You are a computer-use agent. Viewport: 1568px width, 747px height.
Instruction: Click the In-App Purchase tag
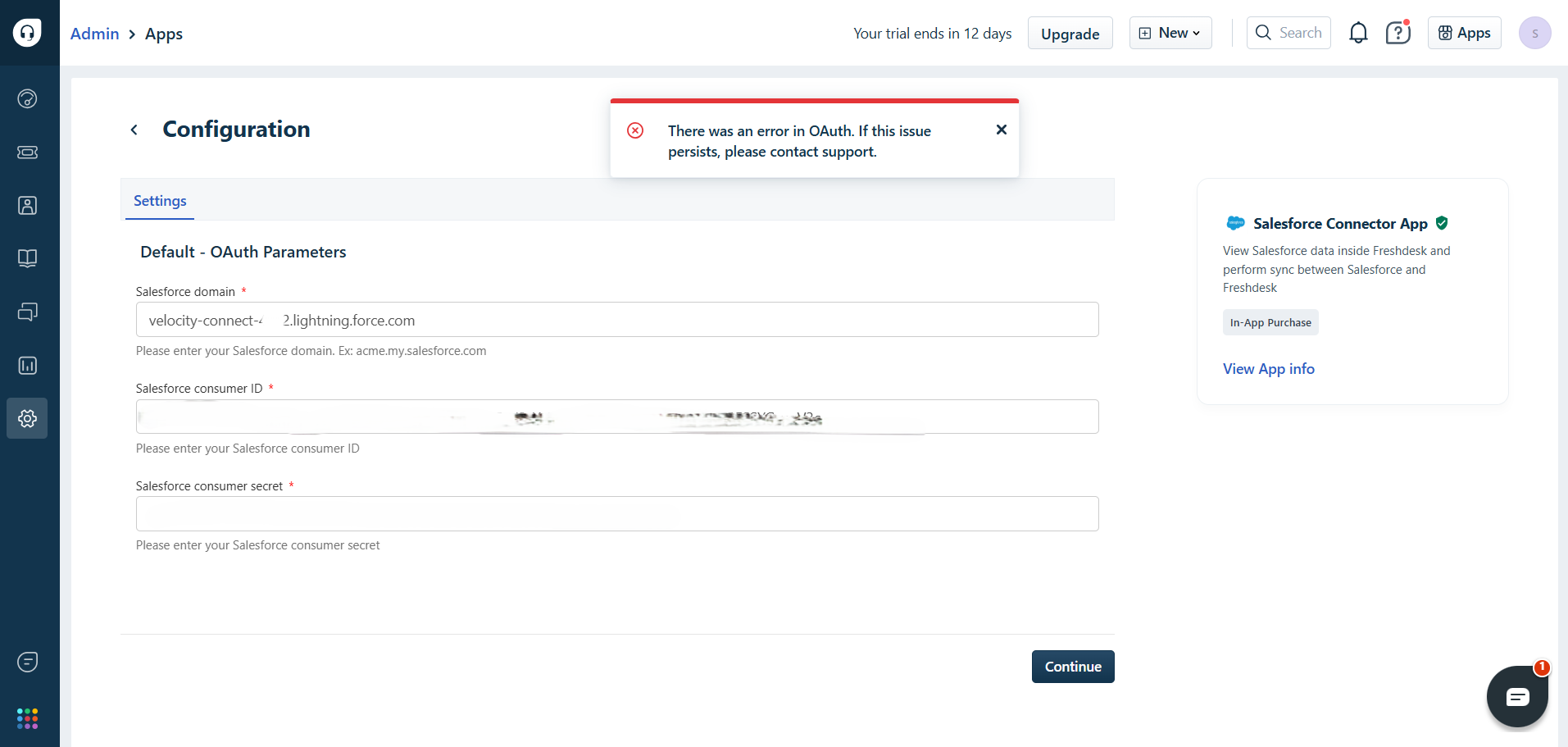1270,322
